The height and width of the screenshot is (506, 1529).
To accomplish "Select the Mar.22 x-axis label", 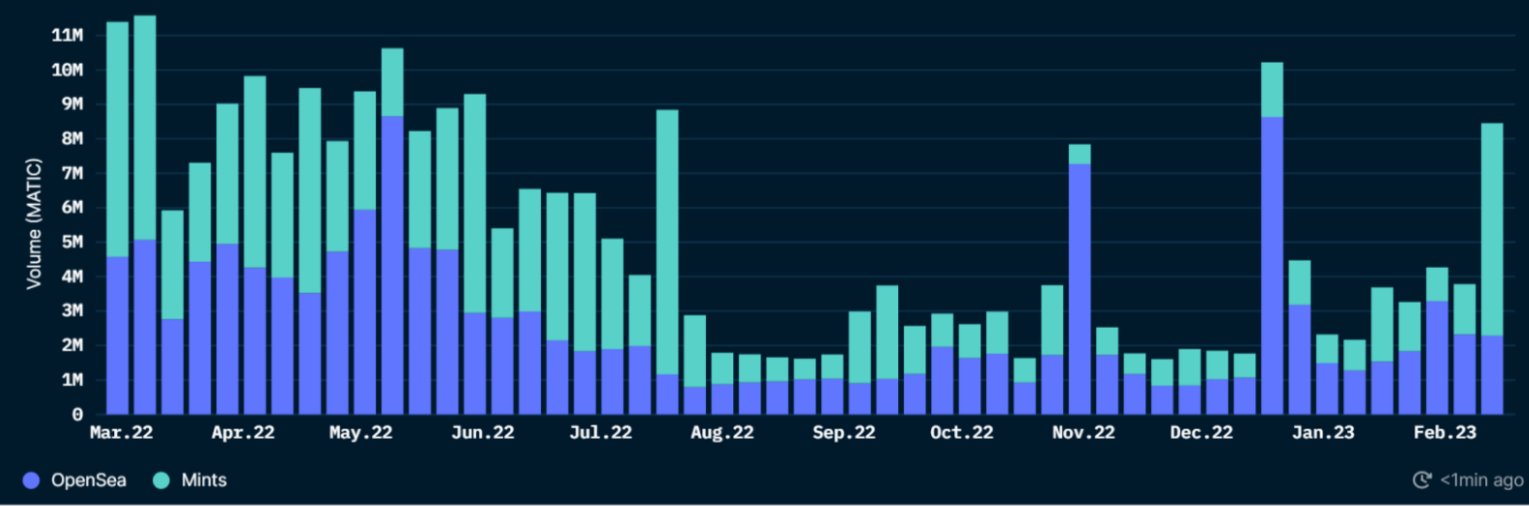I will 120,433.
